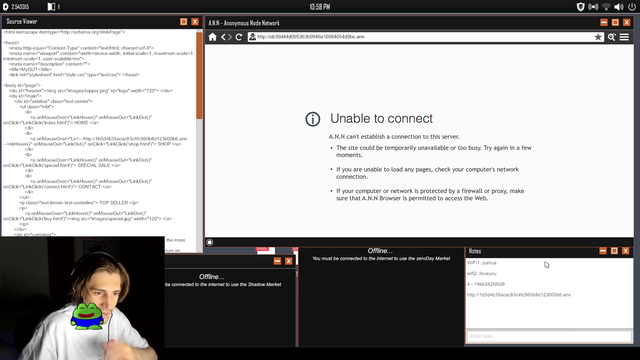Close the Notes window
640x360 pixels.
click(x=626, y=251)
